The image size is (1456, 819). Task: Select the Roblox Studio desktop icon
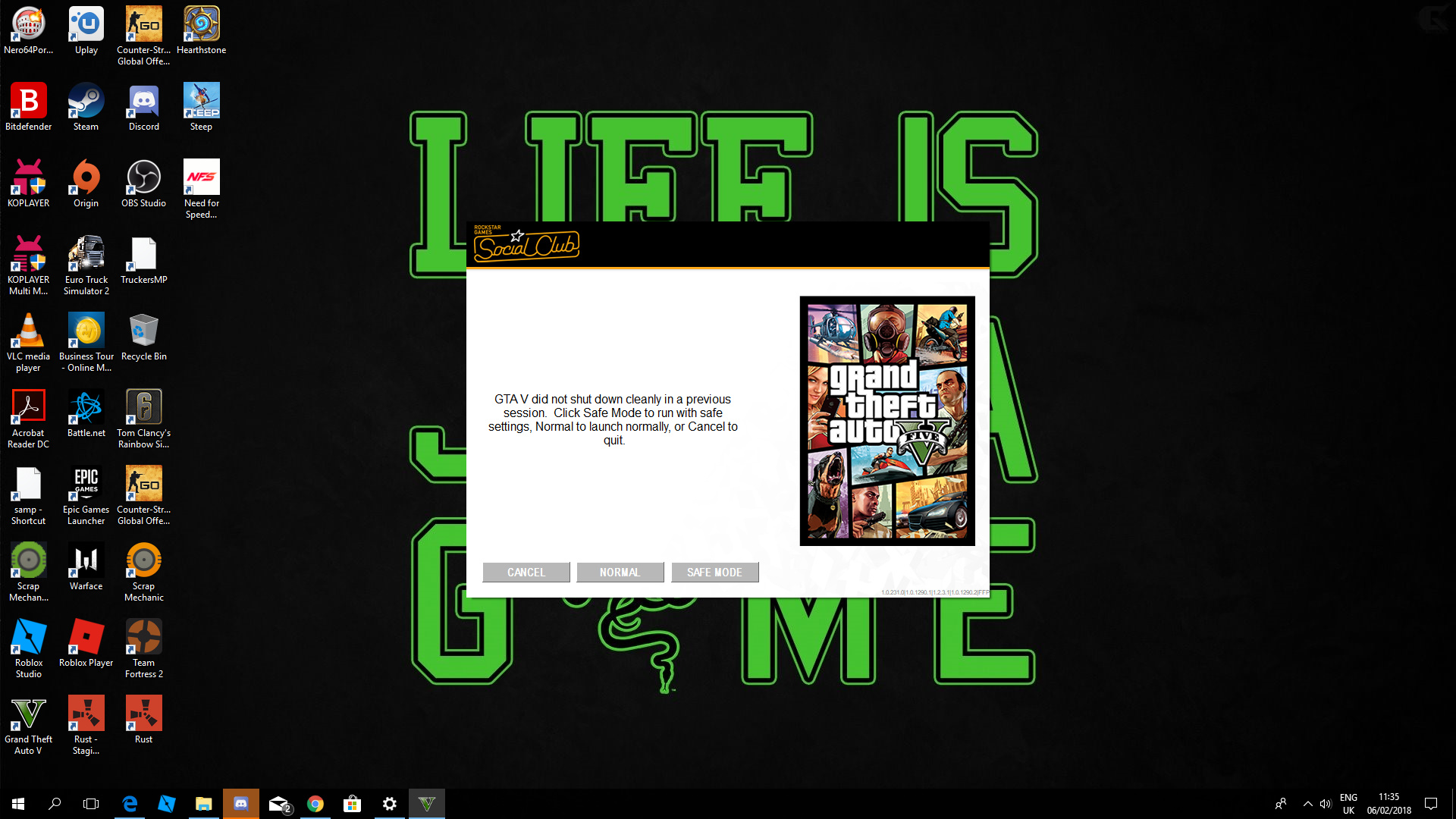29,649
